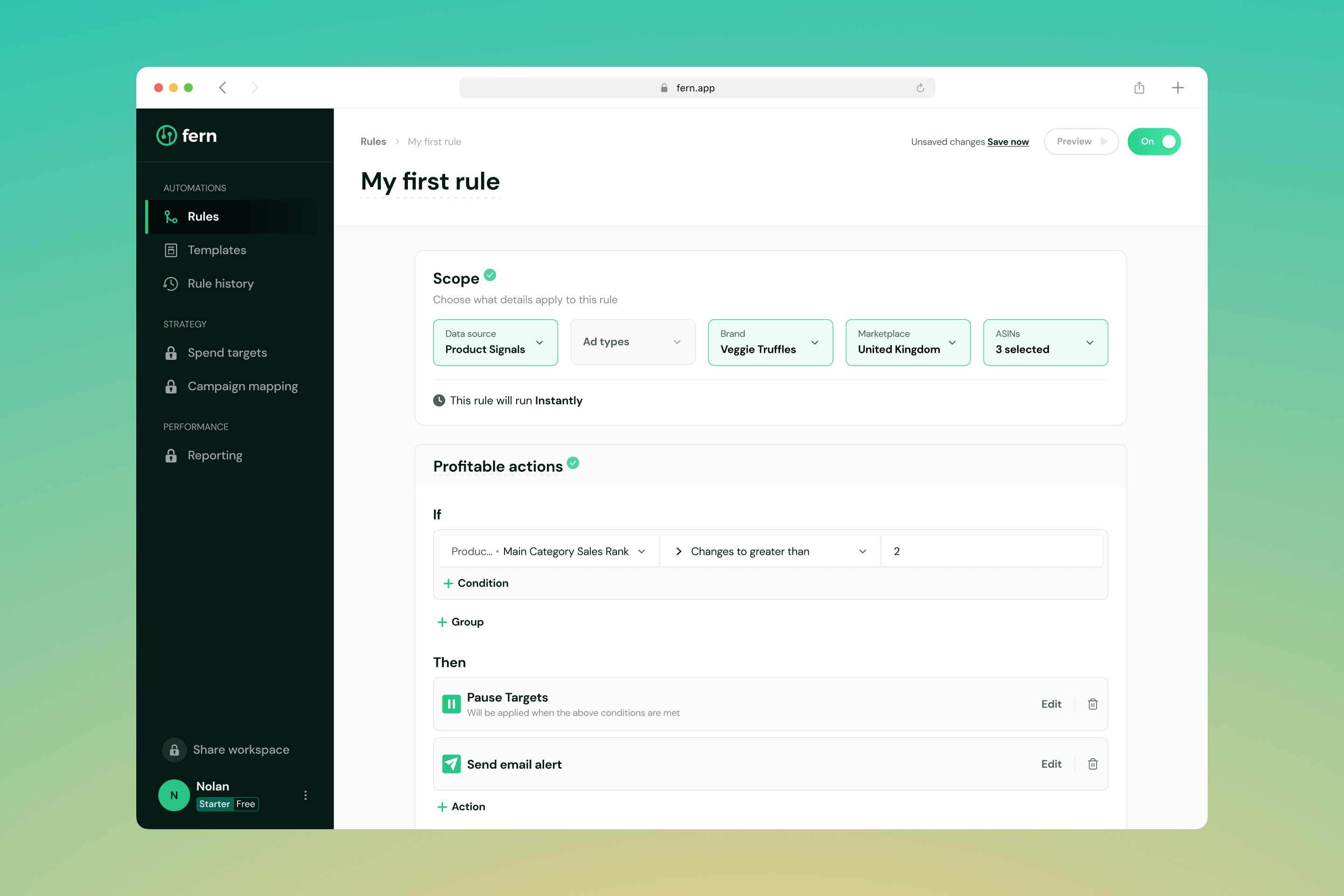Click the Rules branch icon in sidebar
The image size is (1344, 896).
(x=171, y=217)
